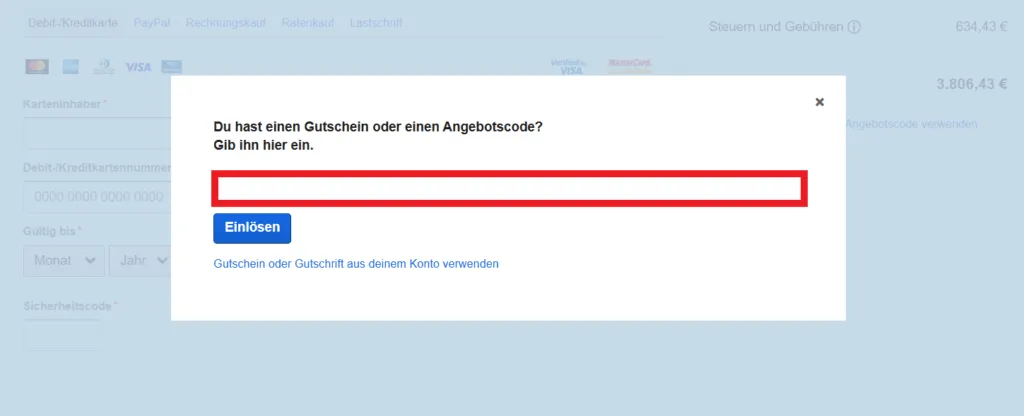Click the total 3.806,43 € amount
This screenshot has width=1024, height=416.
[972, 84]
